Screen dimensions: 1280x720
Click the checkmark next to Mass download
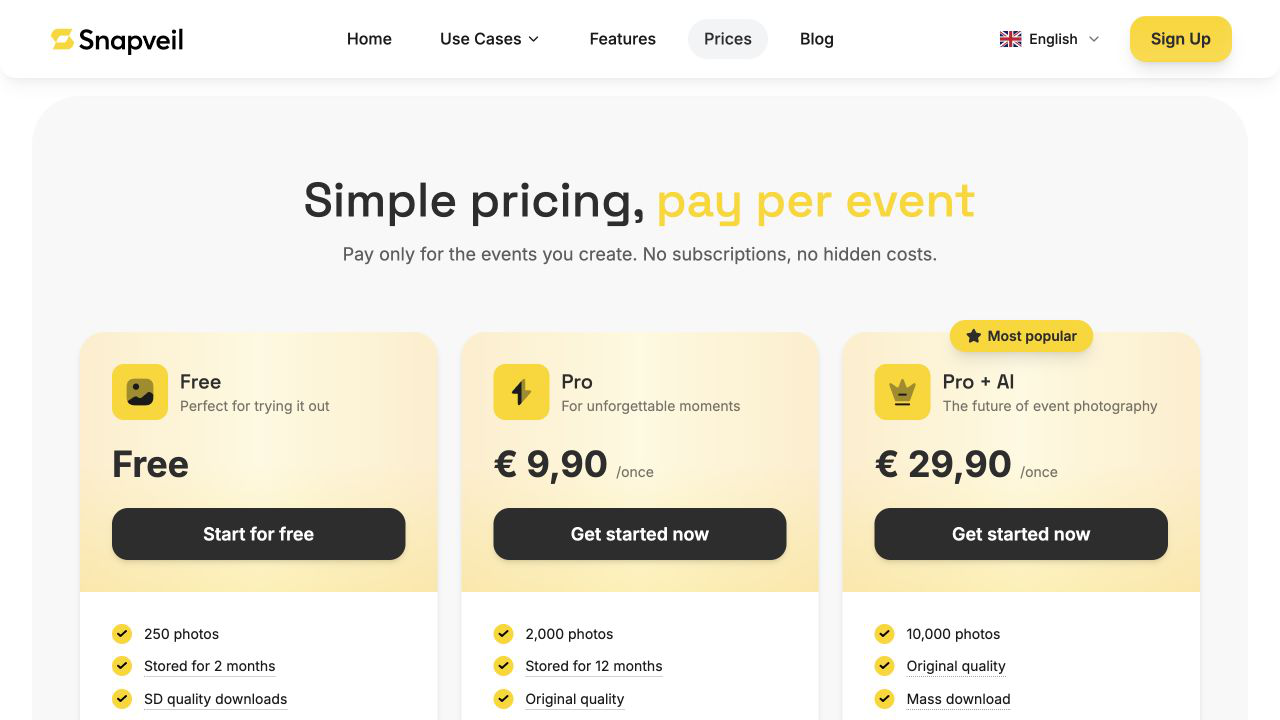884,698
